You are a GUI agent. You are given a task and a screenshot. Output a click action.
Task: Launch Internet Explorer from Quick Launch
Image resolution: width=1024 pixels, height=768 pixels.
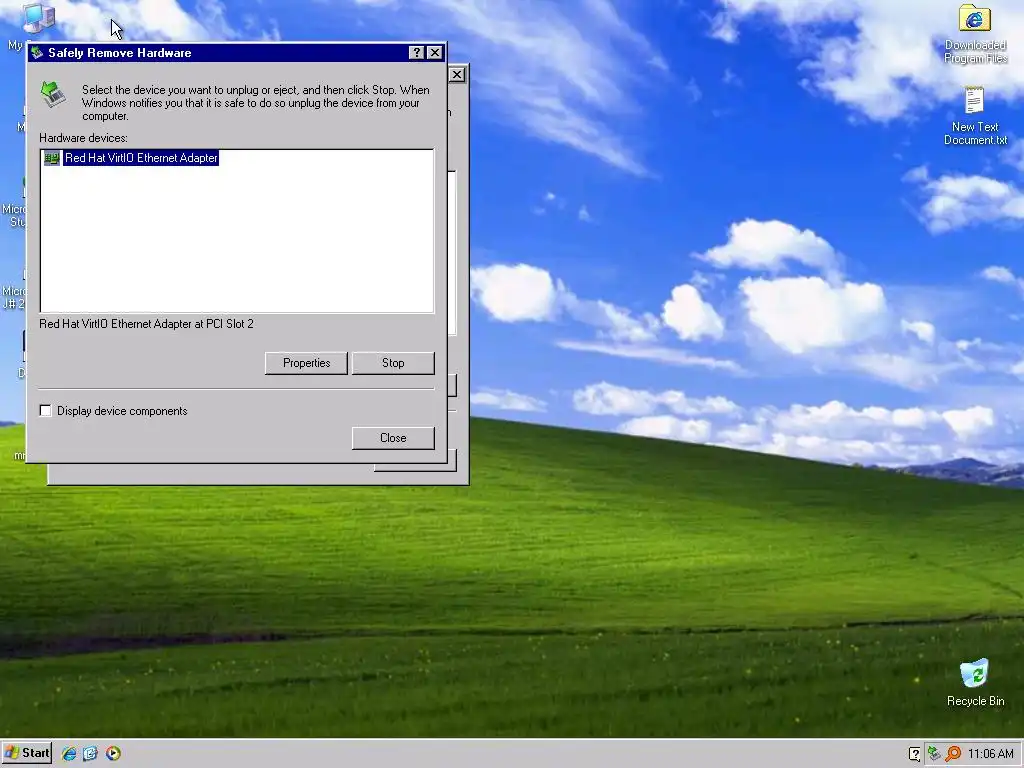point(69,754)
